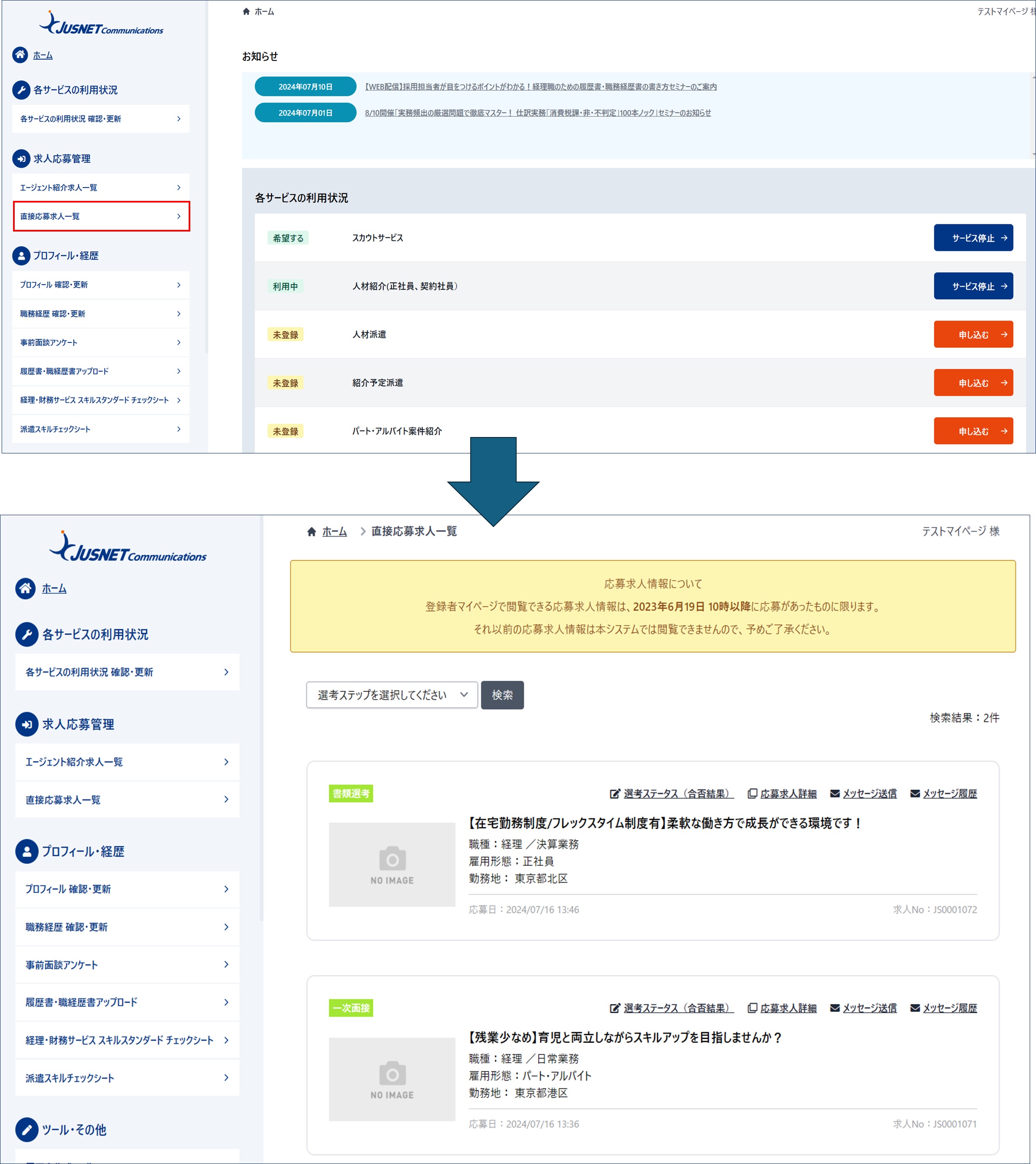Click the JUSNET Communications logo on the 直接応募求人一覧 page view
Viewport: 1036px width, 1164px height.
pyautogui.click(x=128, y=547)
